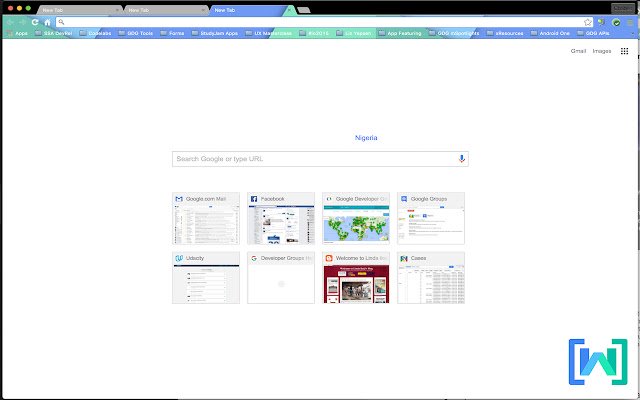The height and width of the screenshot is (400, 640).
Task: Open the Udacity thumbnail
Action: tap(206, 278)
